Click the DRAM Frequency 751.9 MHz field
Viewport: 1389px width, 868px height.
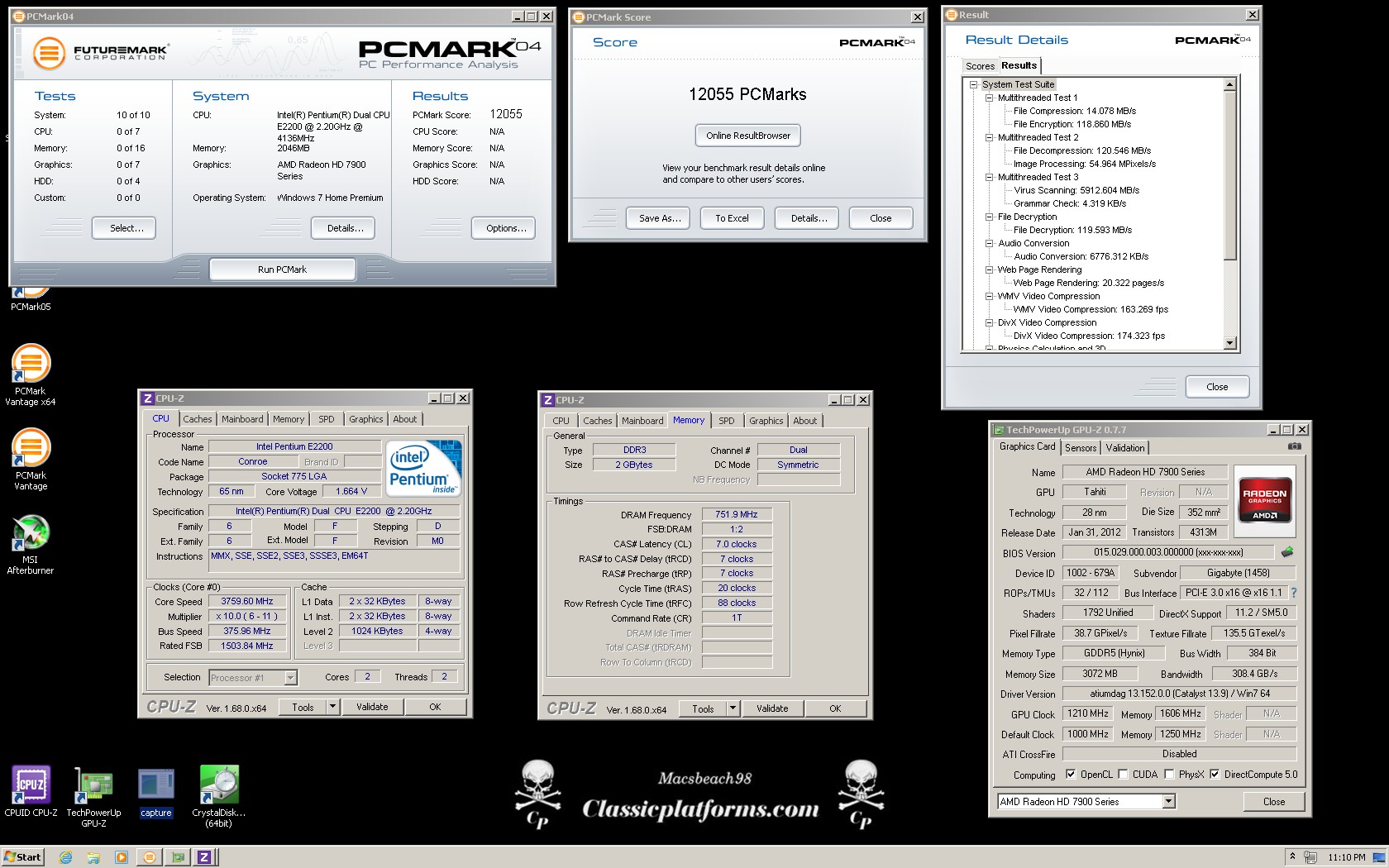pos(736,514)
